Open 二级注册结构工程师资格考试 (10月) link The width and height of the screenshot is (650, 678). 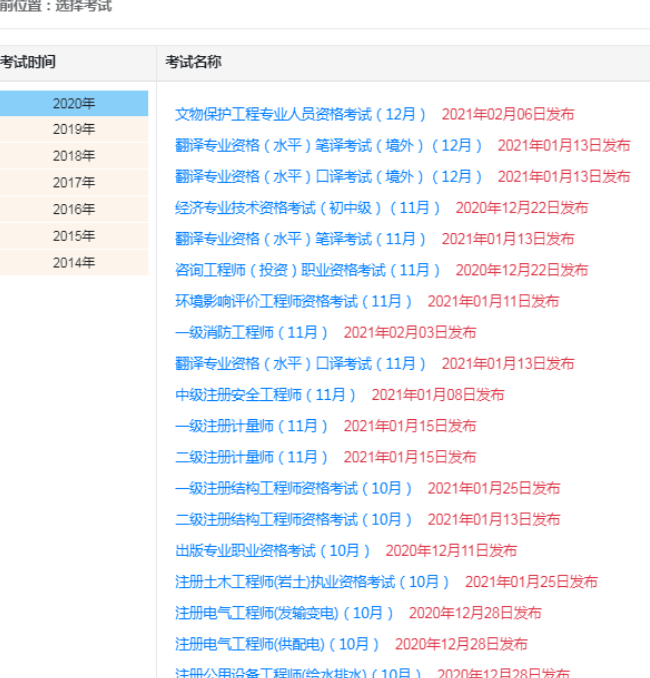pos(294,520)
